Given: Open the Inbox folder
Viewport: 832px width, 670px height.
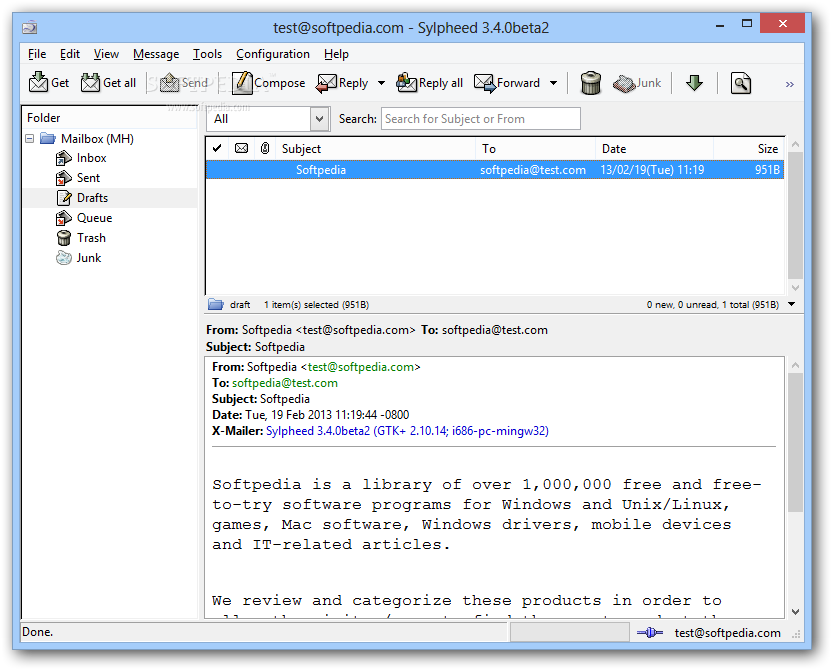Looking at the screenshot, I should coord(91,158).
